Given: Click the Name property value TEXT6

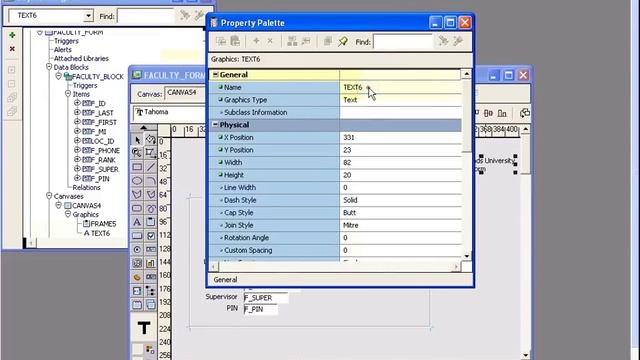Looking at the screenshot, I should [x=400, y=87].
